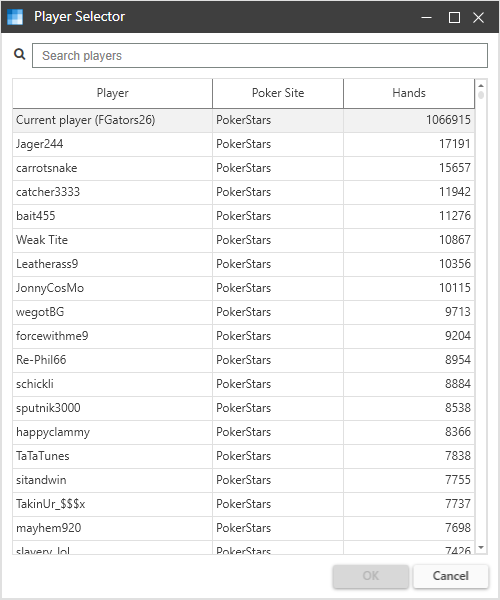Maximize the Player Selector window

454,17
